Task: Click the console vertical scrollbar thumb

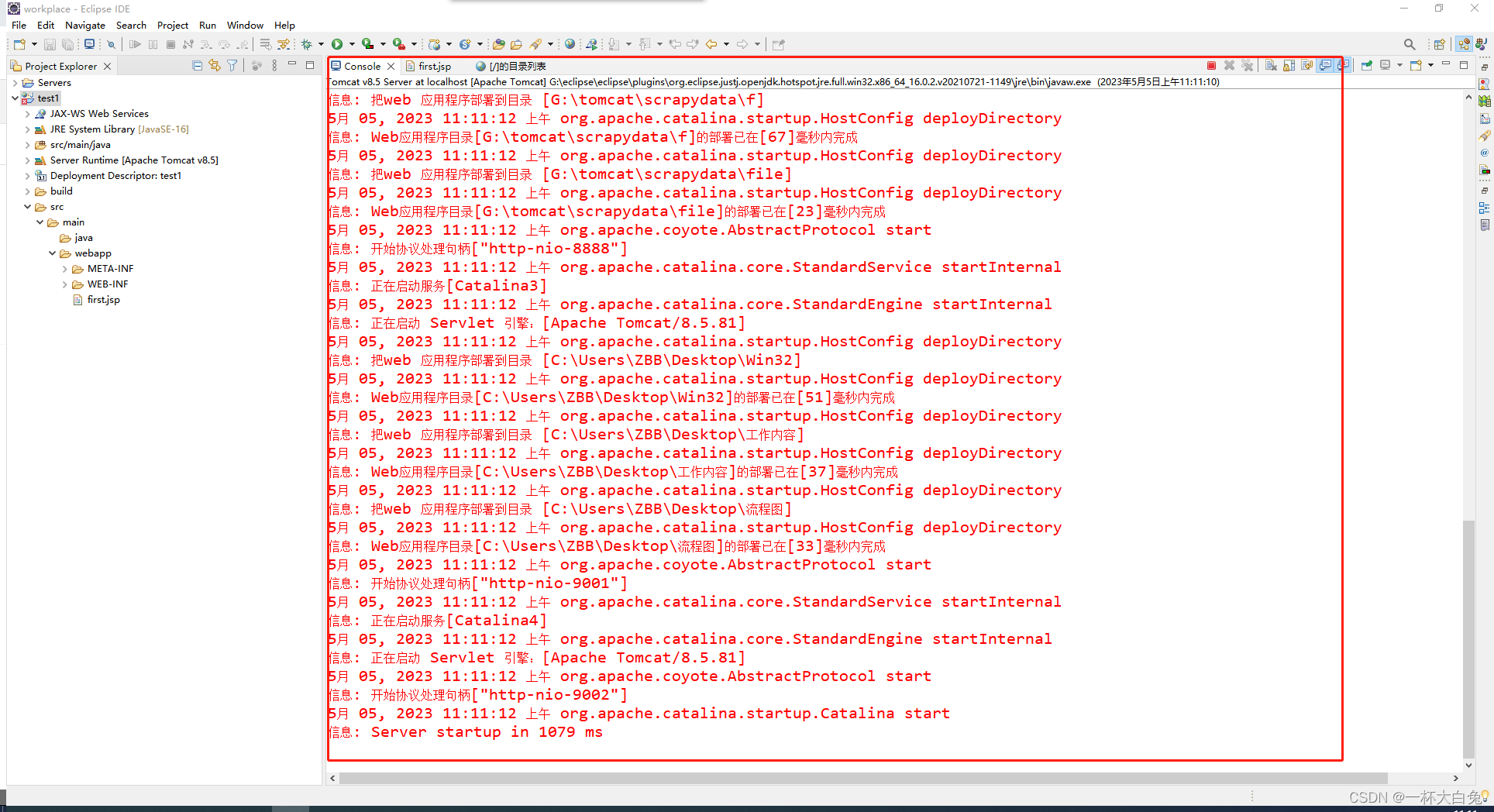Action: [x=1468, y=639]
